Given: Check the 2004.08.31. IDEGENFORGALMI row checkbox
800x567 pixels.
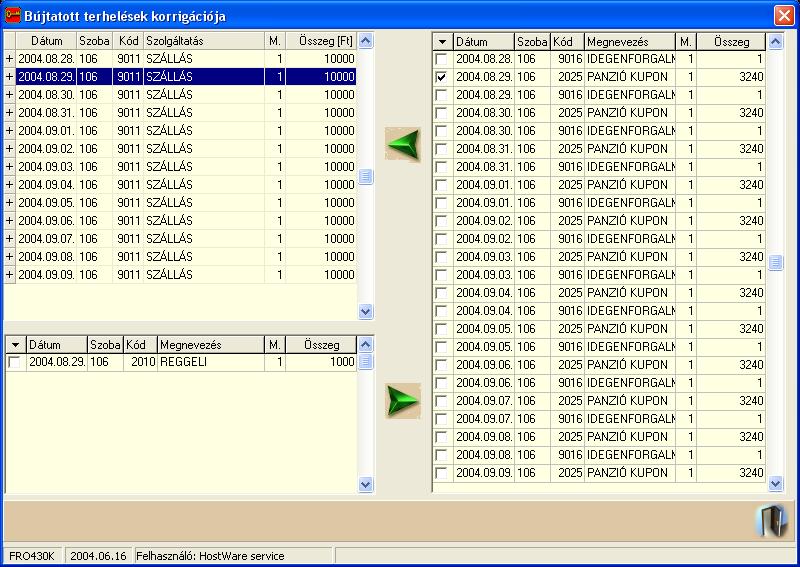Looking at the screenshot, I should [x=441, y=167].
